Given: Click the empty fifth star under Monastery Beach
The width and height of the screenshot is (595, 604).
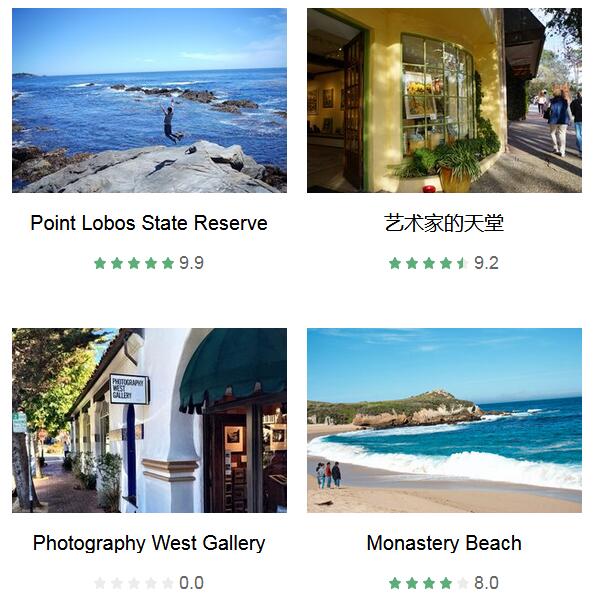Looking at the screenshot, I should pyautogui.click(x=463, y=583).
